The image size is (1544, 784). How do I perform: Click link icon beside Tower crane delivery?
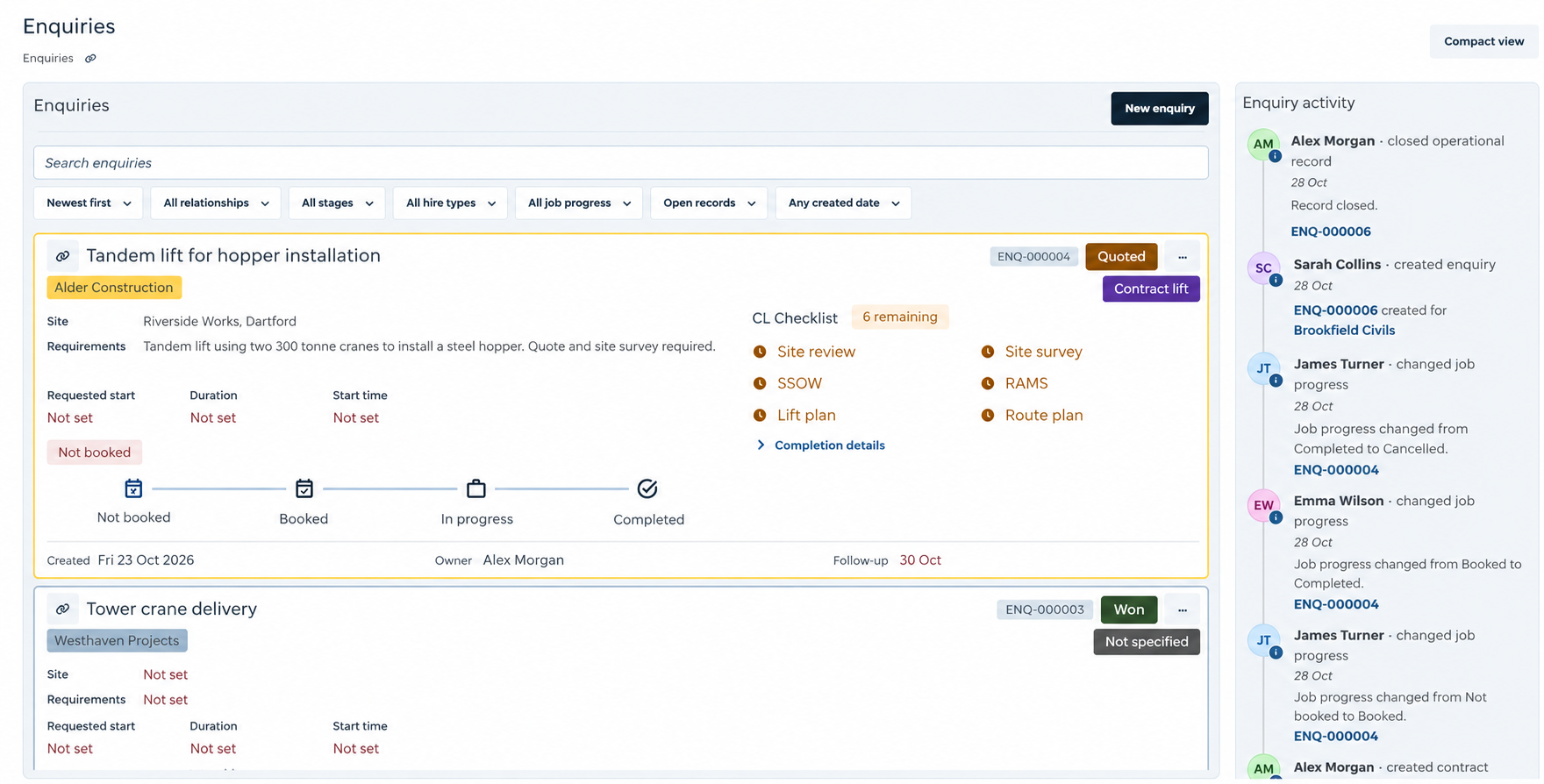(x=62, y=609)
